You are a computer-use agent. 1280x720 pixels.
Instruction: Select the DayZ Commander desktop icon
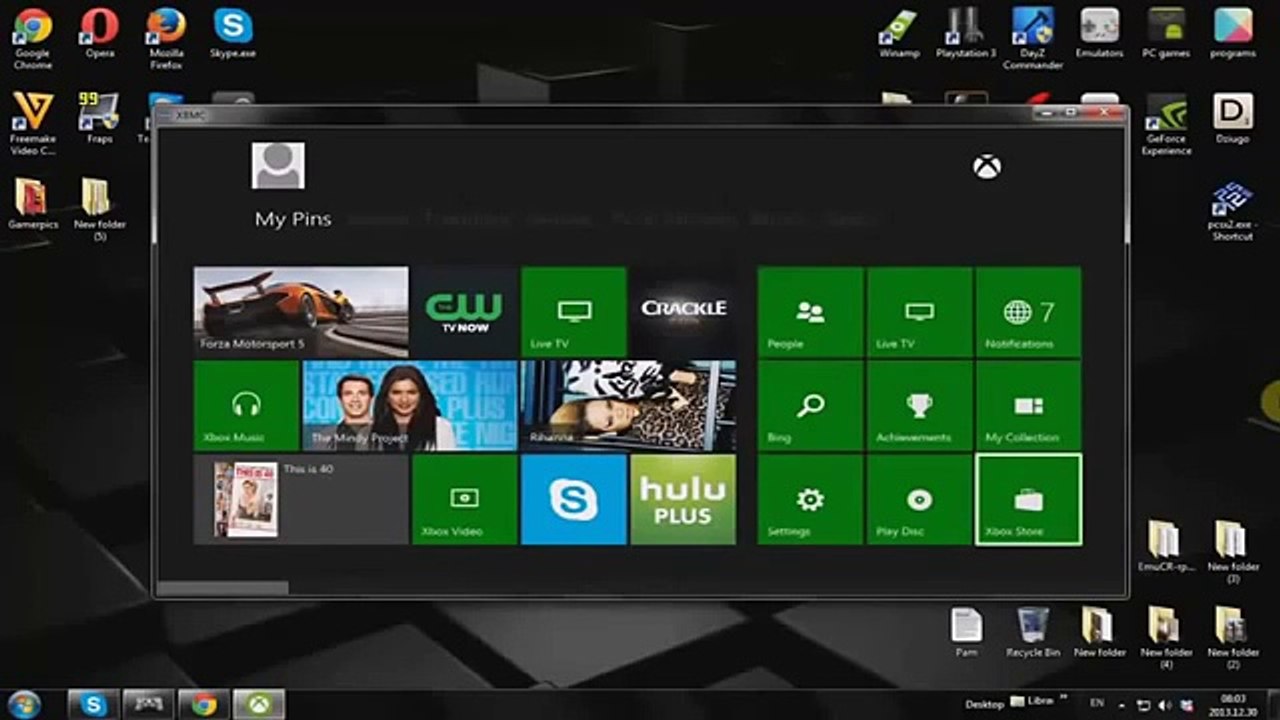(x=1033, y=38)
